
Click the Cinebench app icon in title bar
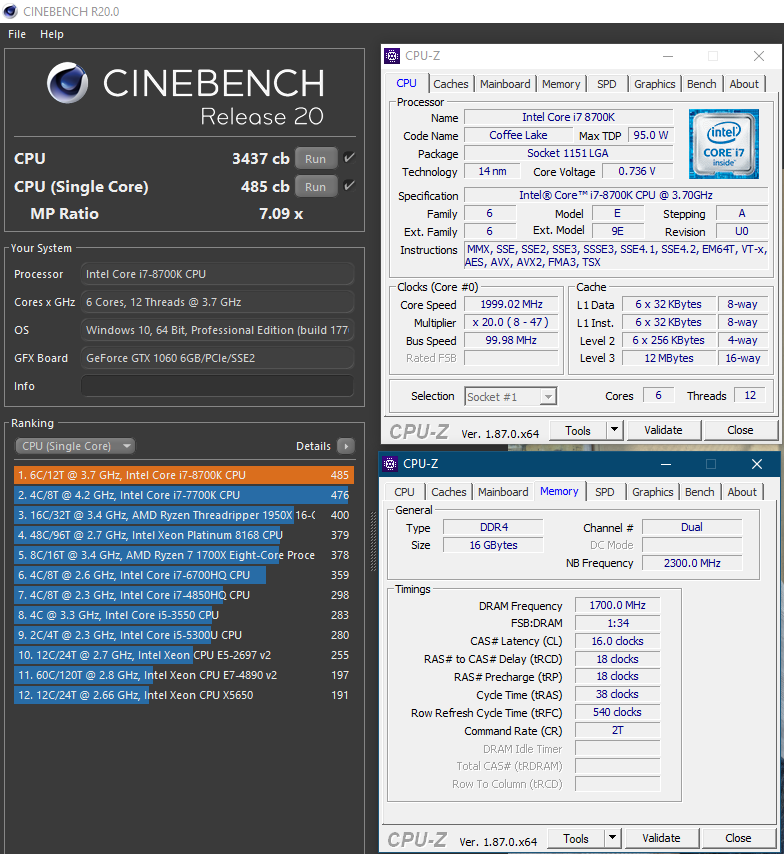[10, 11]
